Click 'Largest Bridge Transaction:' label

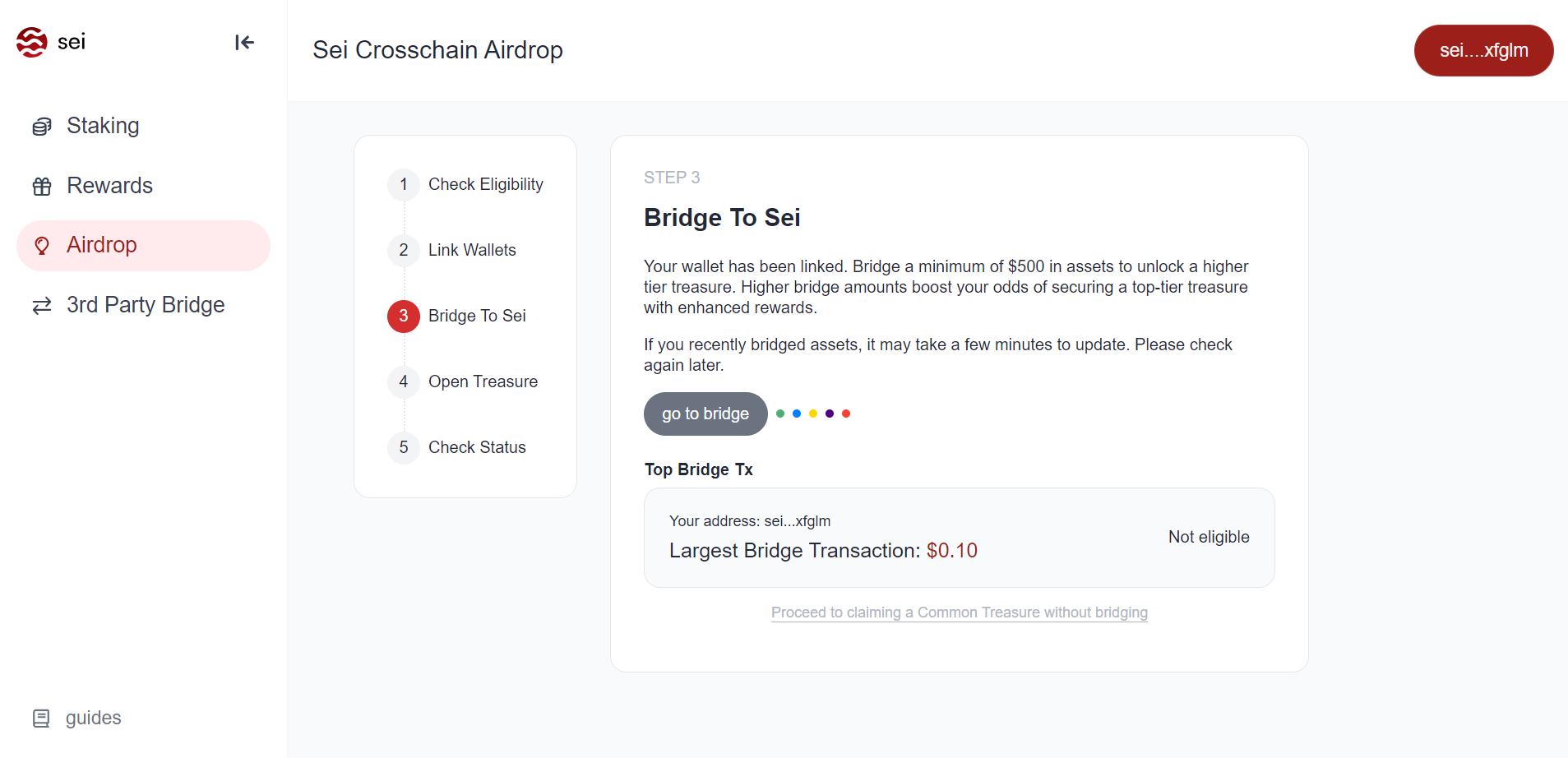[x=795, y=551]
